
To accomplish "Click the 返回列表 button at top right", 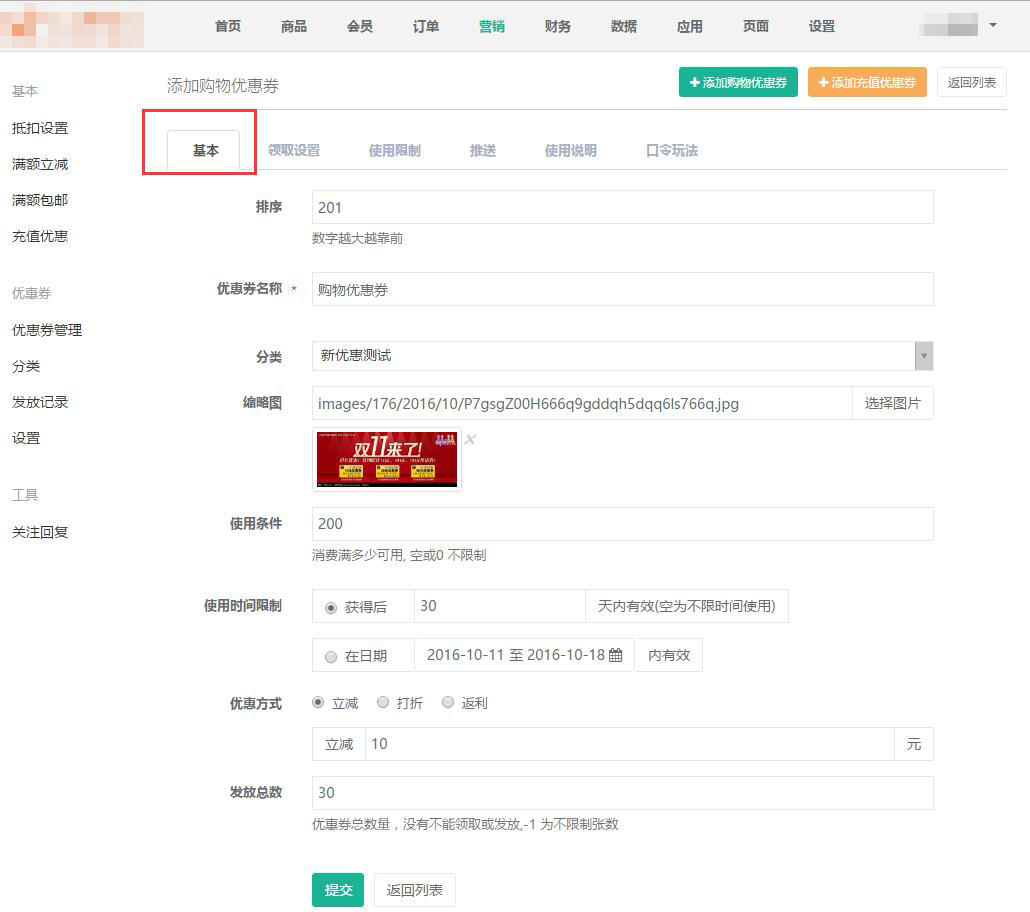I will (x=971, y=83).
